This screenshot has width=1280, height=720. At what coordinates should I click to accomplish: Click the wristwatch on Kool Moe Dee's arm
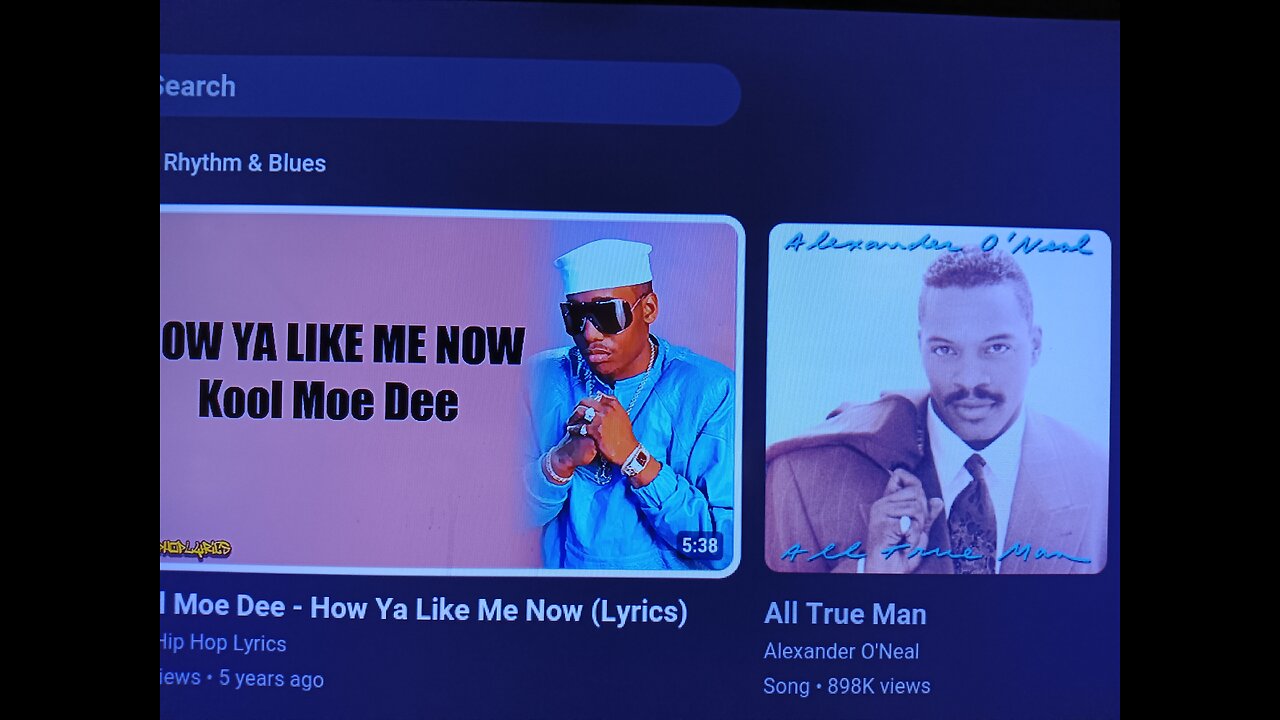(635, 460)
